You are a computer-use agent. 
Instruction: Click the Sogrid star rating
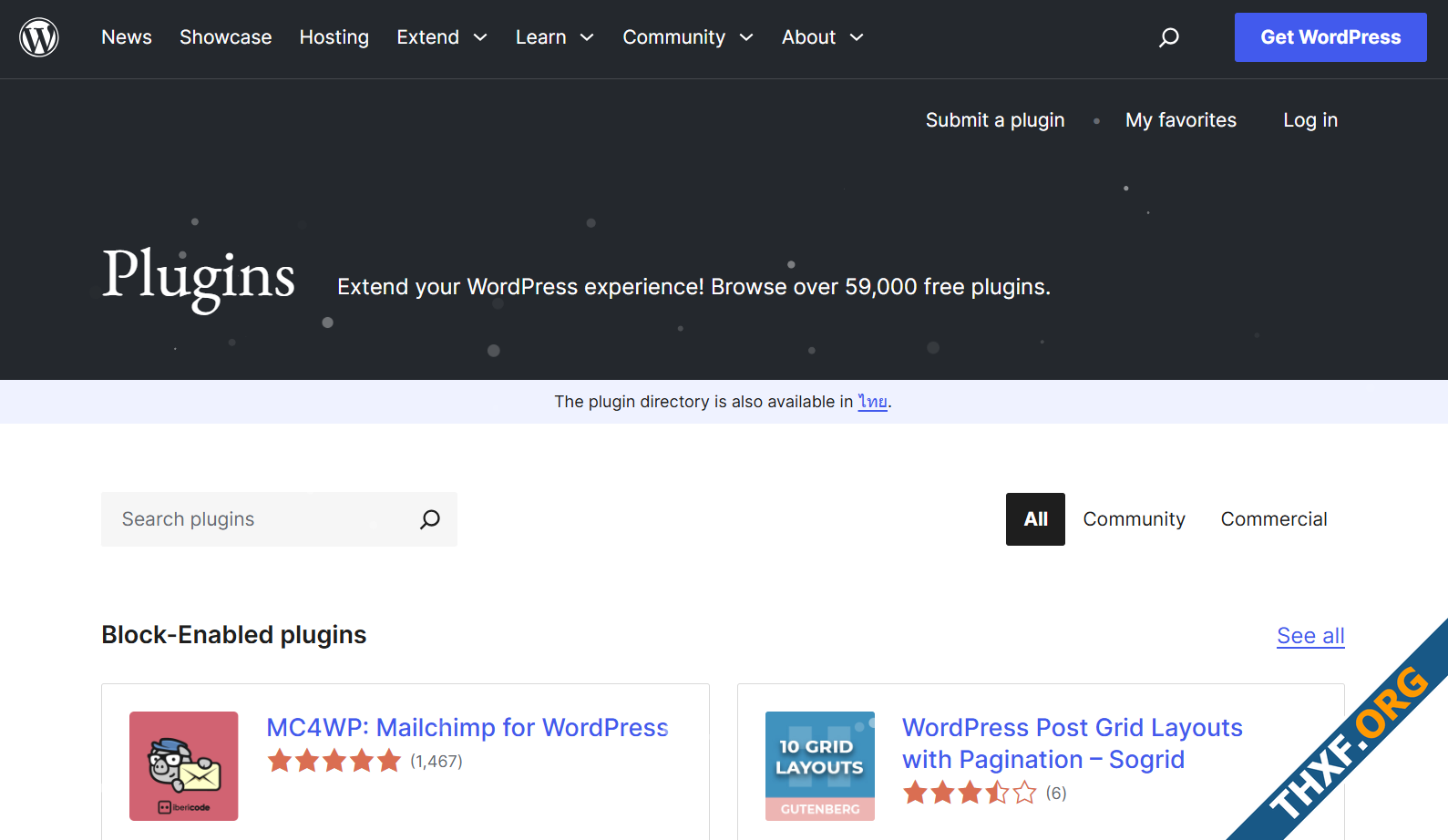coord(970,793)
